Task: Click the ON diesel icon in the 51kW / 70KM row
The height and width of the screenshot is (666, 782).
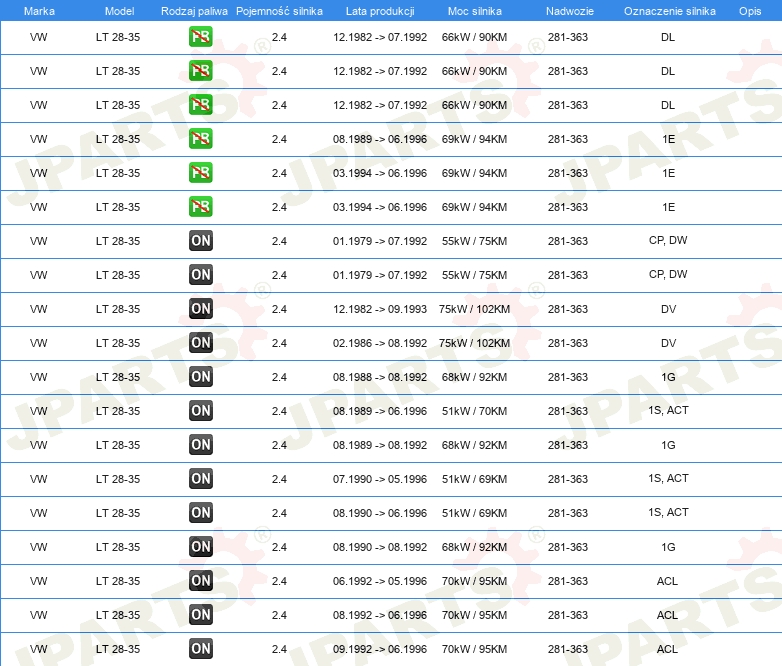Action: [200, 411]
